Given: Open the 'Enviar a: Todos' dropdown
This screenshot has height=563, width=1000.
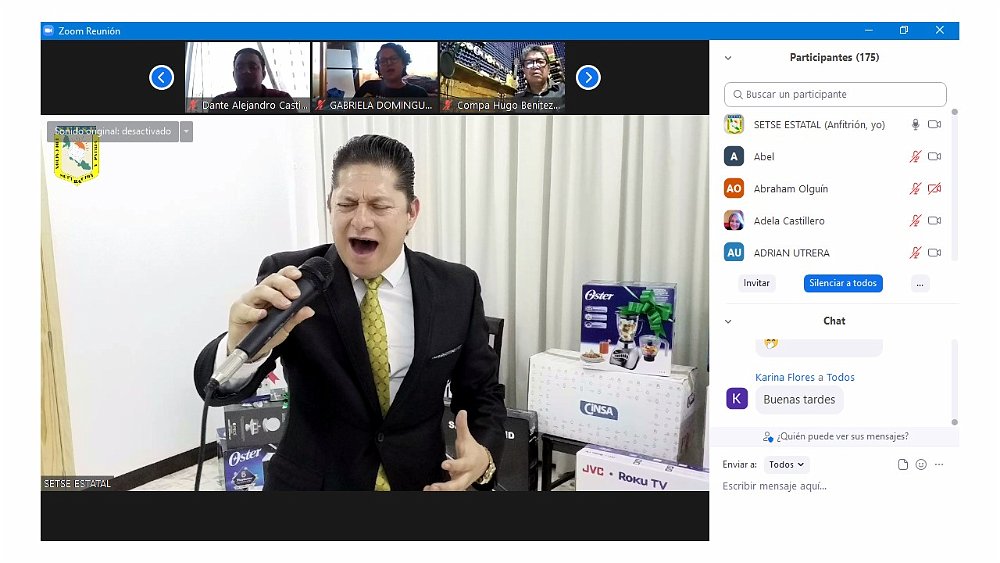Looking at the screenshot, I should pyautogui.click(x=786, y=465).
